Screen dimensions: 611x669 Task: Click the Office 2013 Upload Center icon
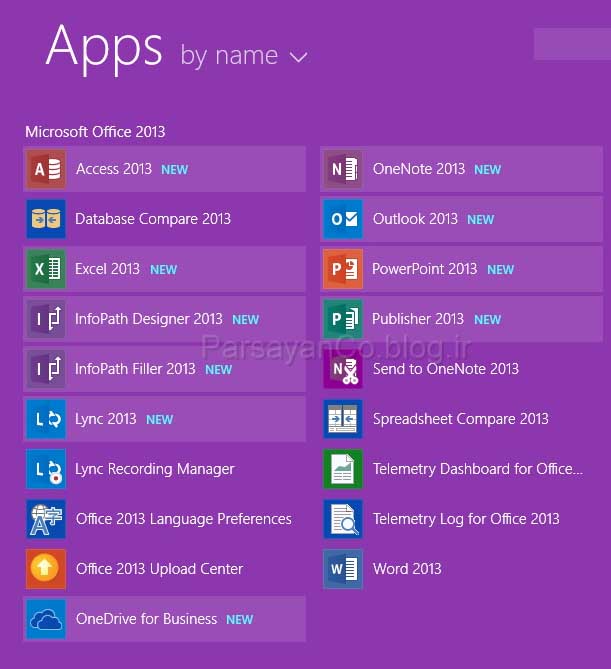pos(46,569)
